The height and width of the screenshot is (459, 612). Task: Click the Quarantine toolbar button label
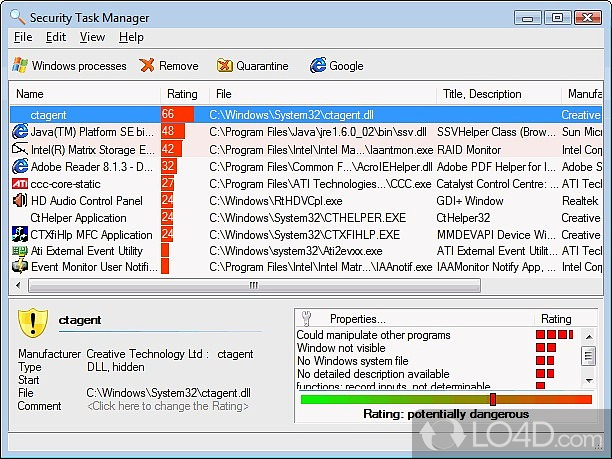pos(262,66)
